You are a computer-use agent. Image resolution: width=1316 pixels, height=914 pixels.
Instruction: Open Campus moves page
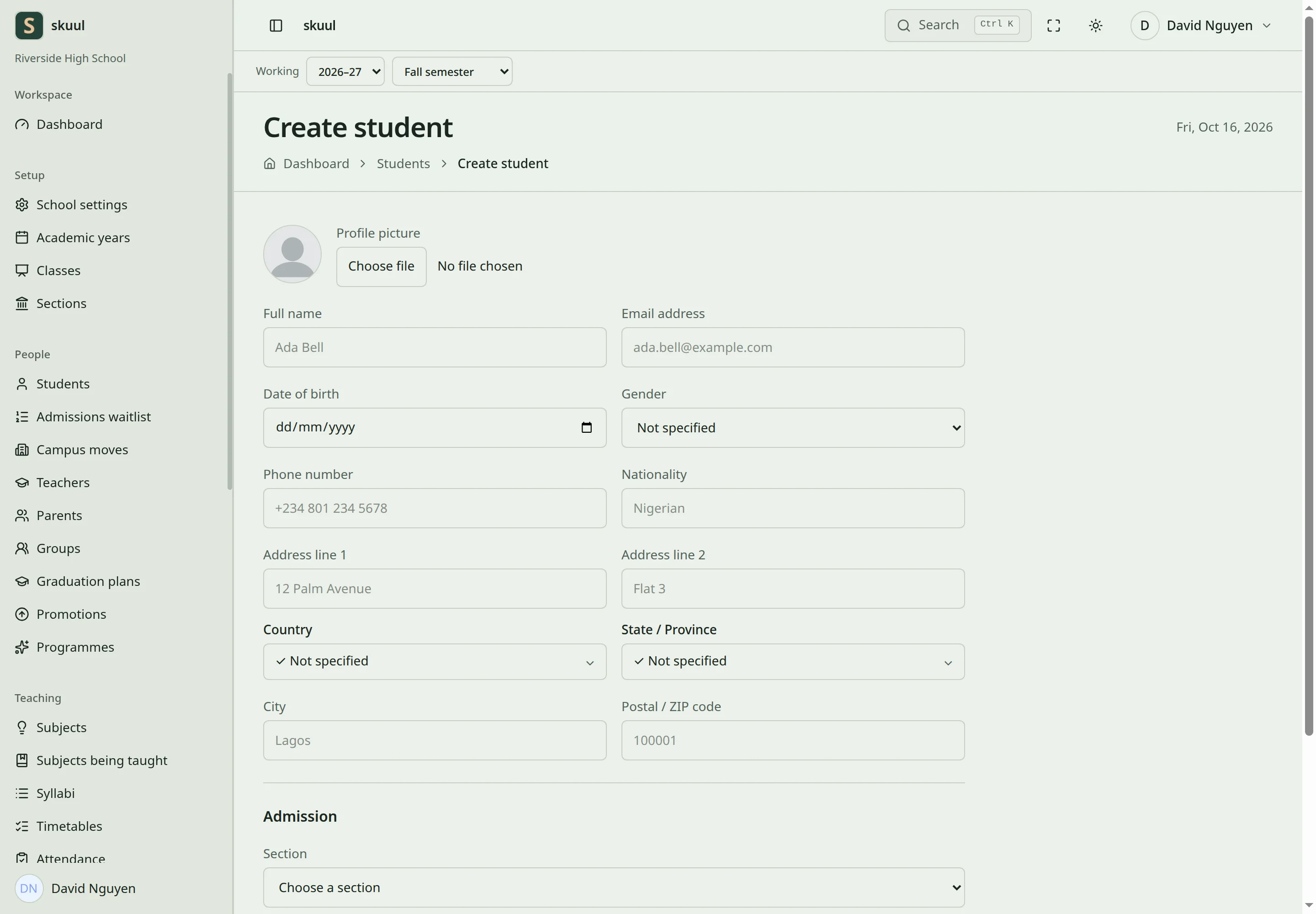pyautogui.click(x=72, y=450)
